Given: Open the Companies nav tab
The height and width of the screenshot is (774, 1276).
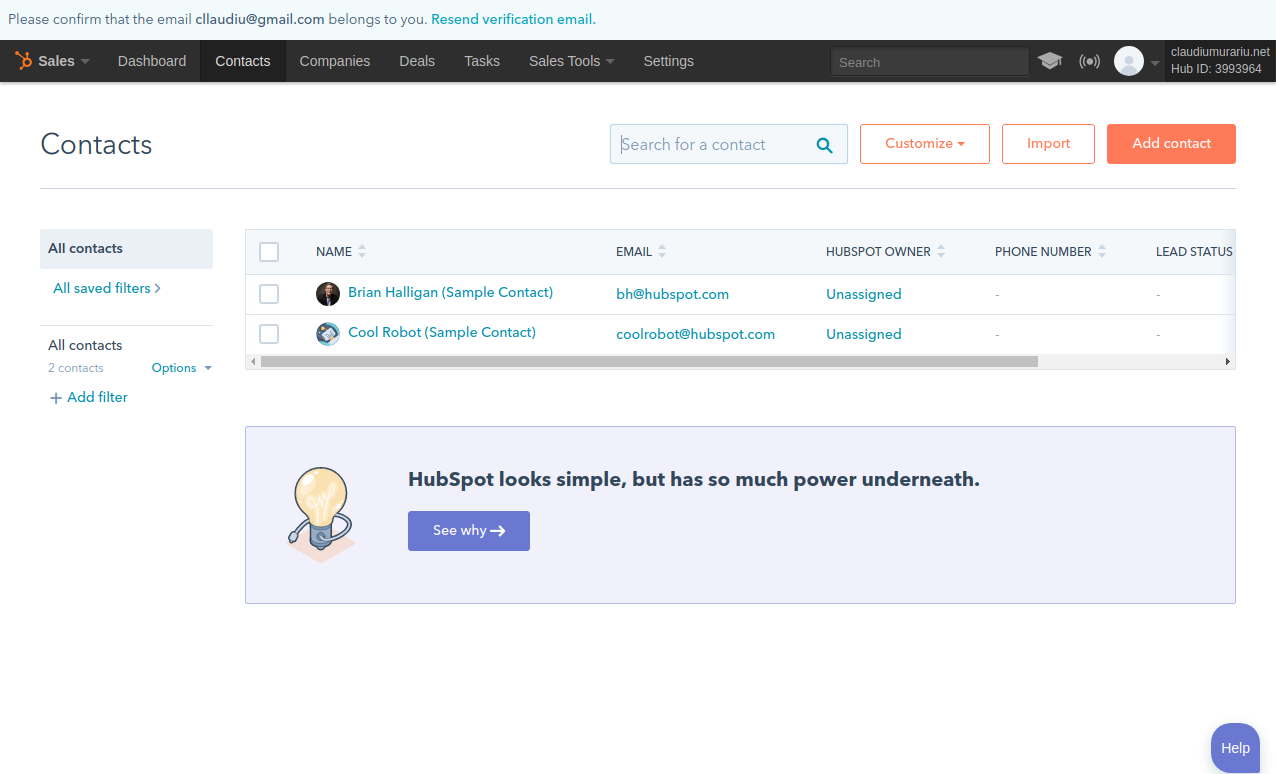Looking at the screenshot, I should [335, 61].
